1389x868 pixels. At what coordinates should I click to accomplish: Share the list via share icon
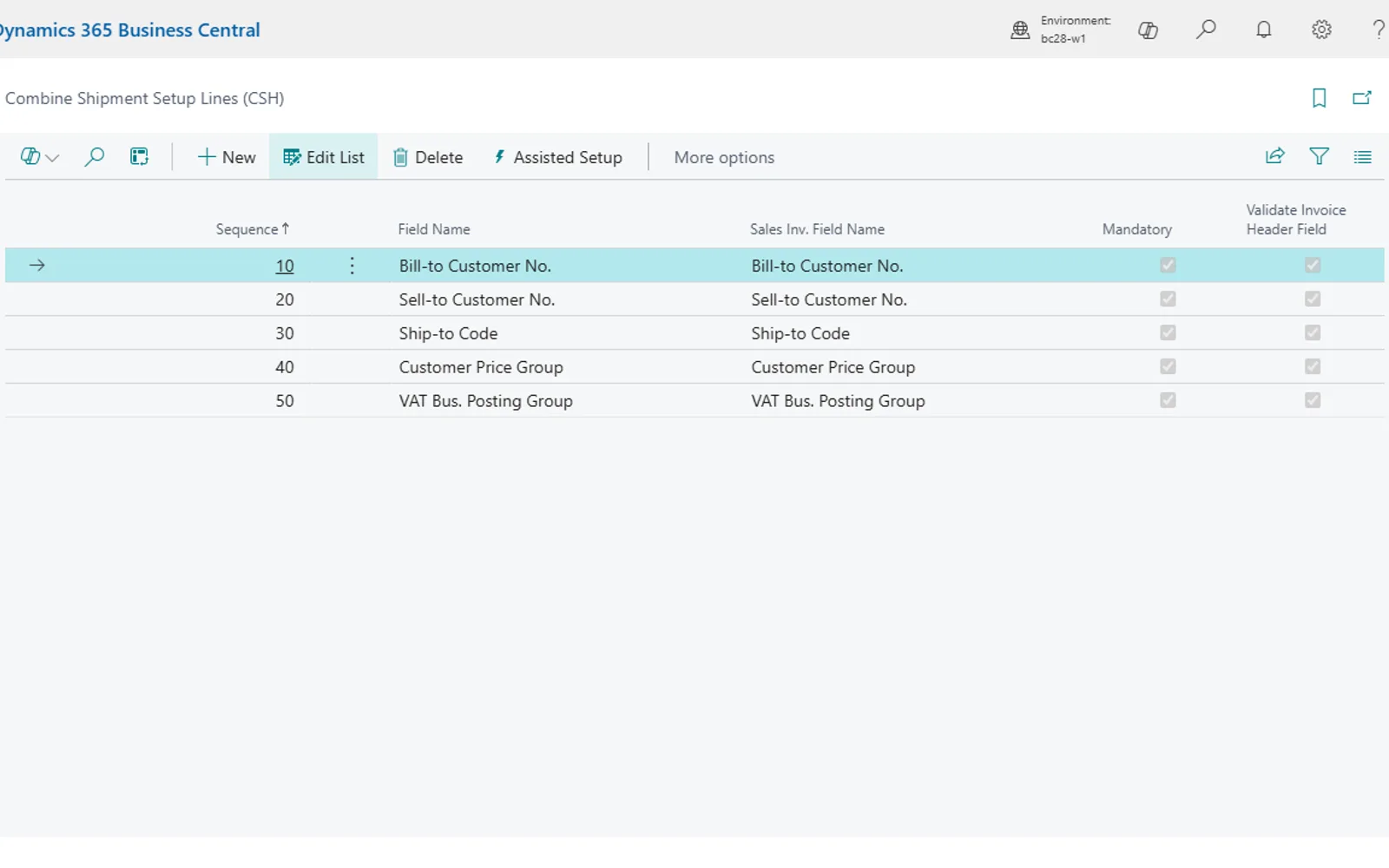click(x=1274, y=156)
